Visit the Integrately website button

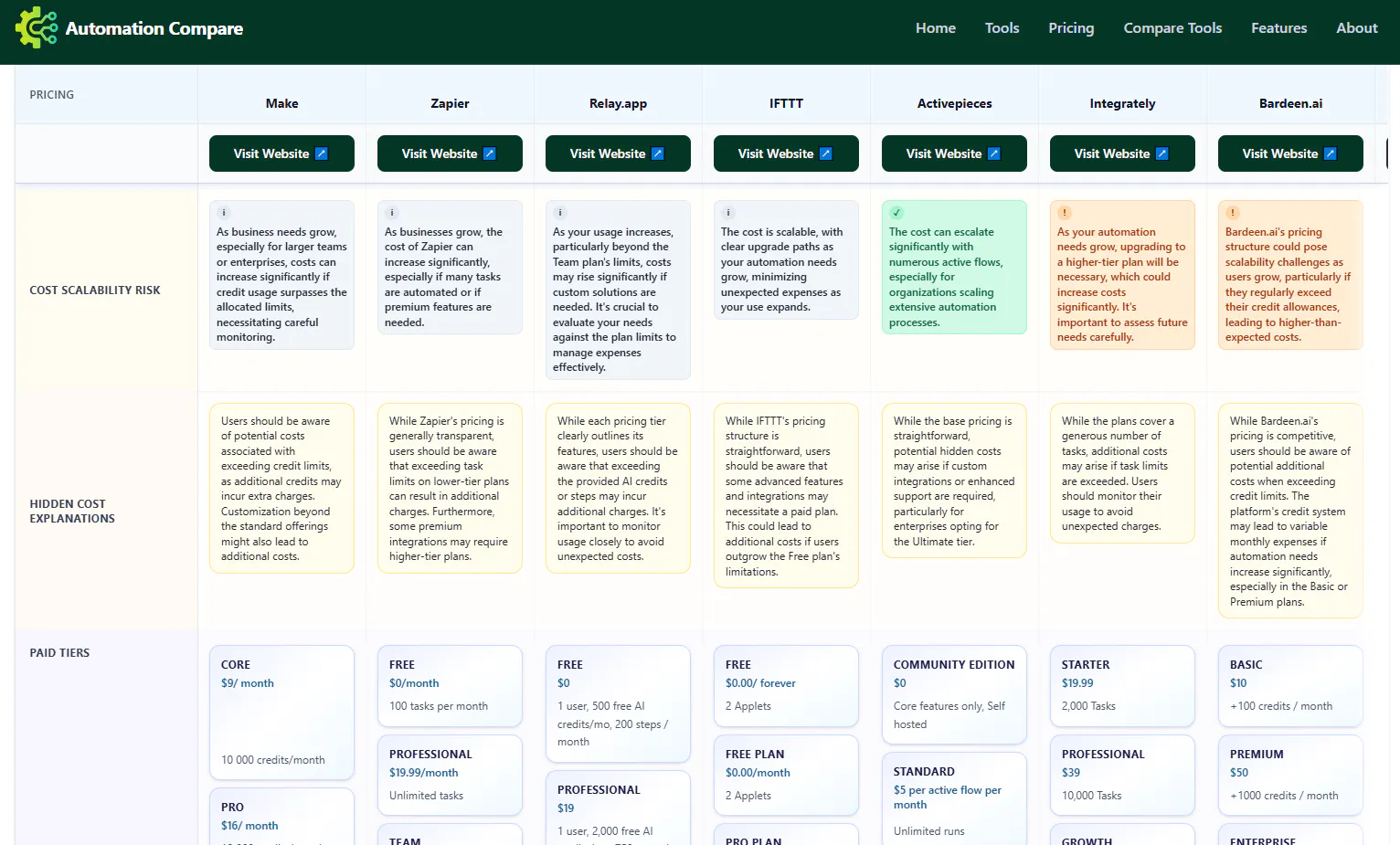[1122, 153]
